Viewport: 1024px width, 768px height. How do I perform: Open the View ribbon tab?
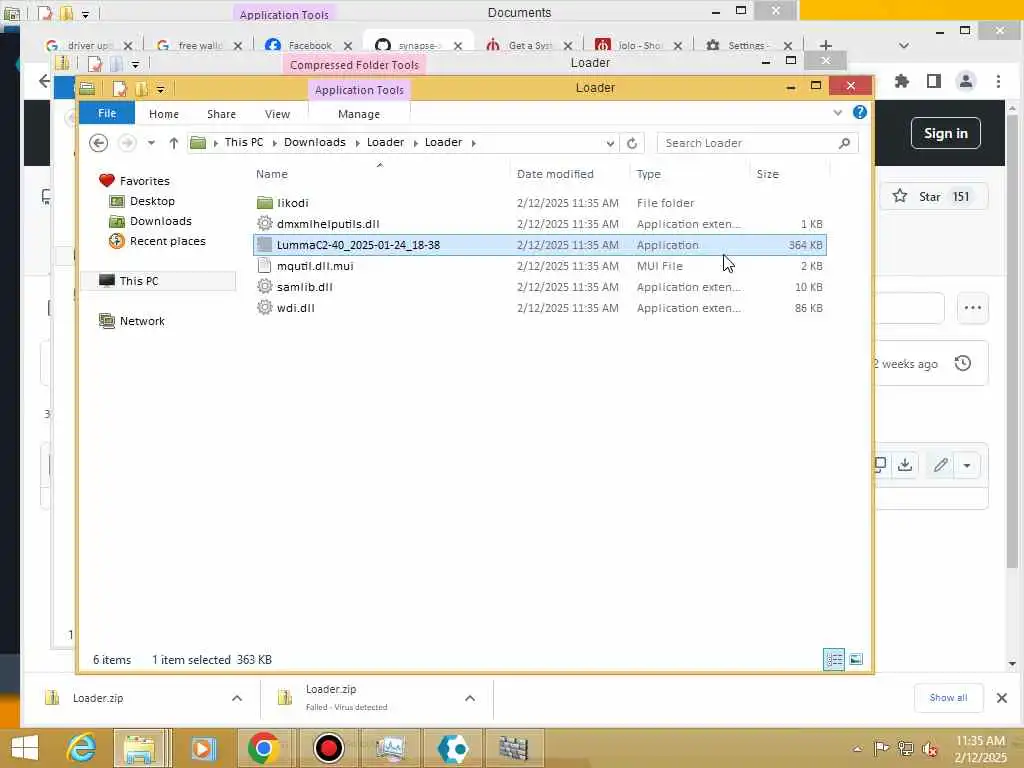point(277,114)
